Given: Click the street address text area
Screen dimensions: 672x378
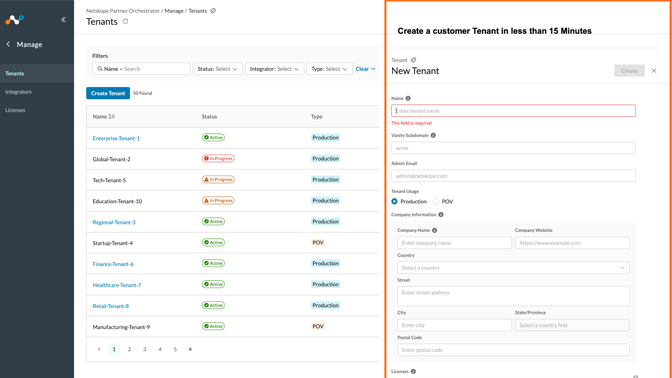Looking at the screenshot, I should [513, 296].
